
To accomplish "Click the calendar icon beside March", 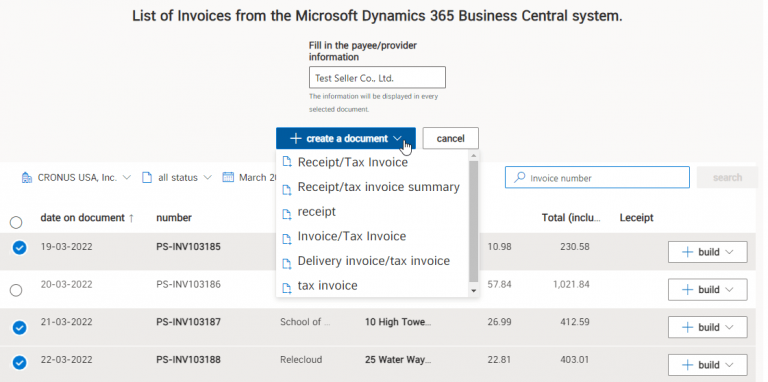I will tap(228, 177).
